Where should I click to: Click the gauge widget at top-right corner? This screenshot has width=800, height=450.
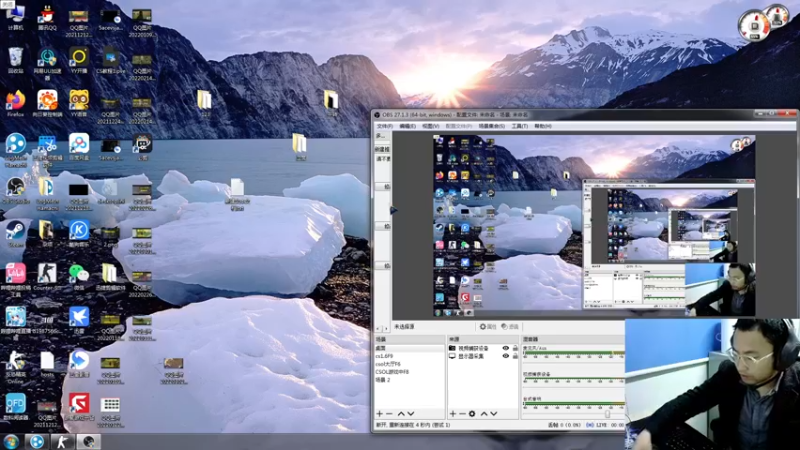pos(762,22)
